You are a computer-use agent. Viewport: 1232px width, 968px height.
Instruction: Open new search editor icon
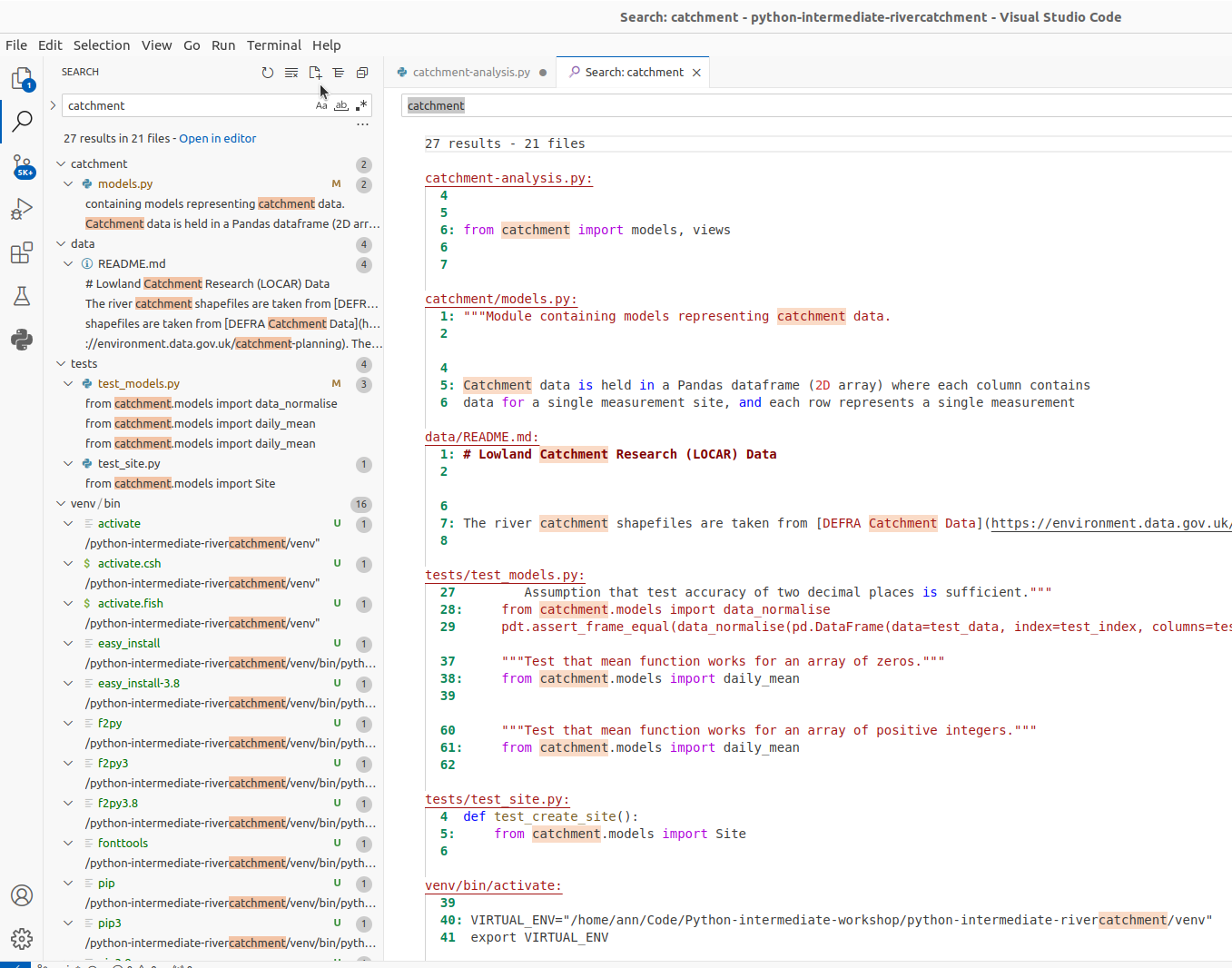pos(315,73)
